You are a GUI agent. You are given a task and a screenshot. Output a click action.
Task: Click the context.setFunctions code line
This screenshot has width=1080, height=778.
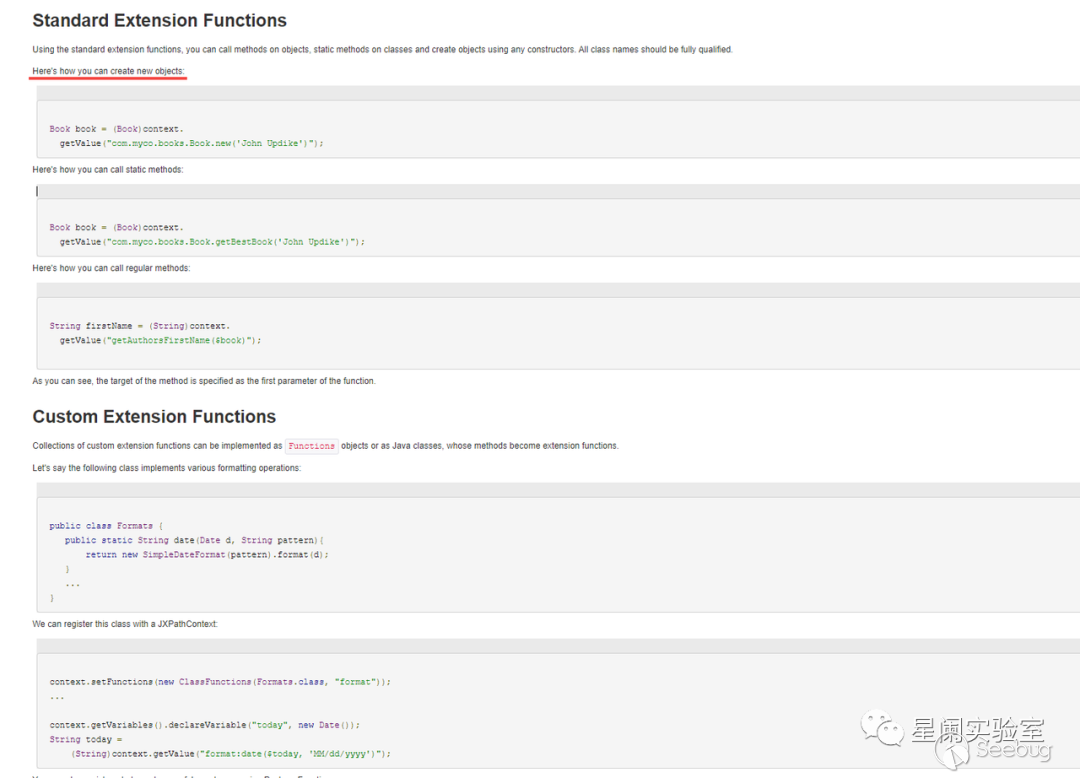tap(220, 682)
